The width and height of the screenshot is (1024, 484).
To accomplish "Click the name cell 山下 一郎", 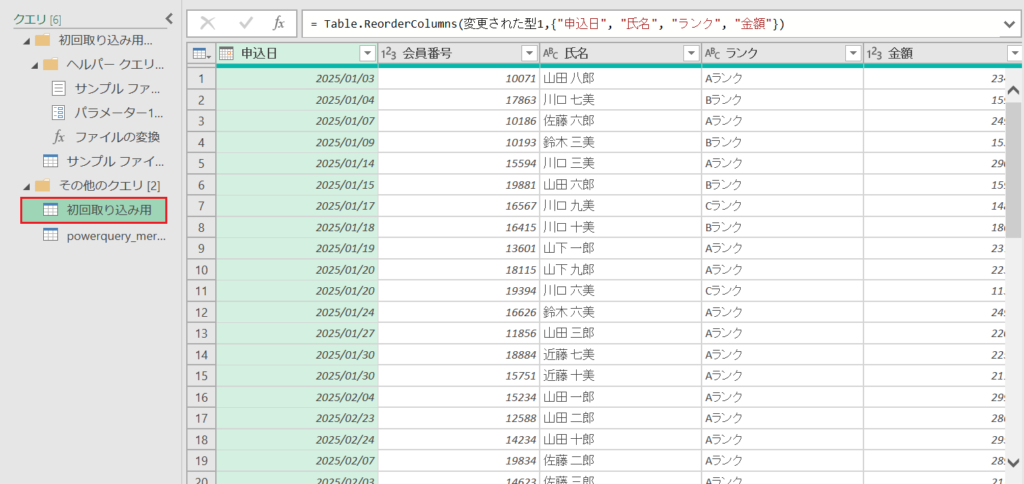I will [x=620, y=248].
